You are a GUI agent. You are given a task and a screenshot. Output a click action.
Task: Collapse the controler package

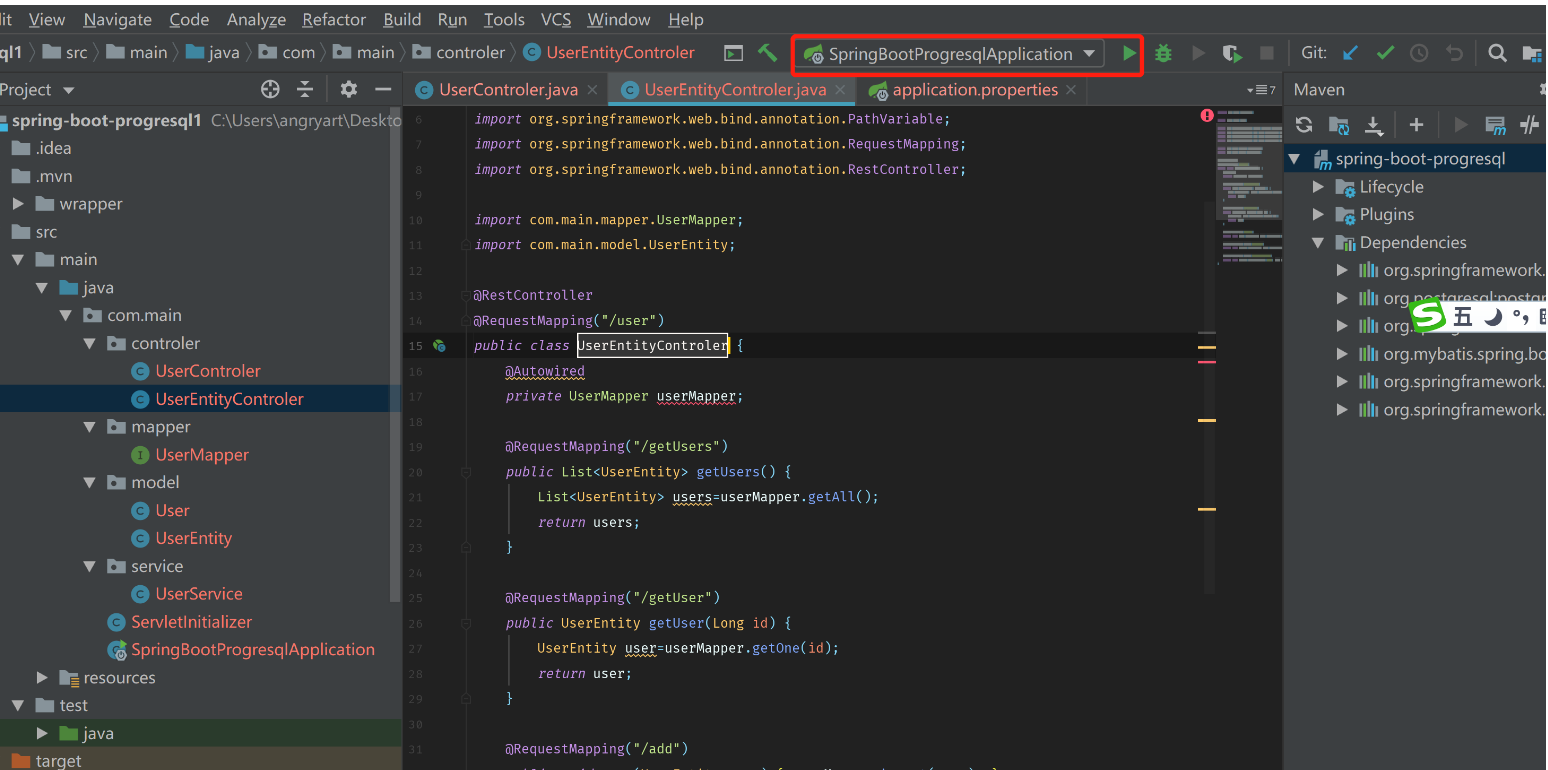pos(90,343)
